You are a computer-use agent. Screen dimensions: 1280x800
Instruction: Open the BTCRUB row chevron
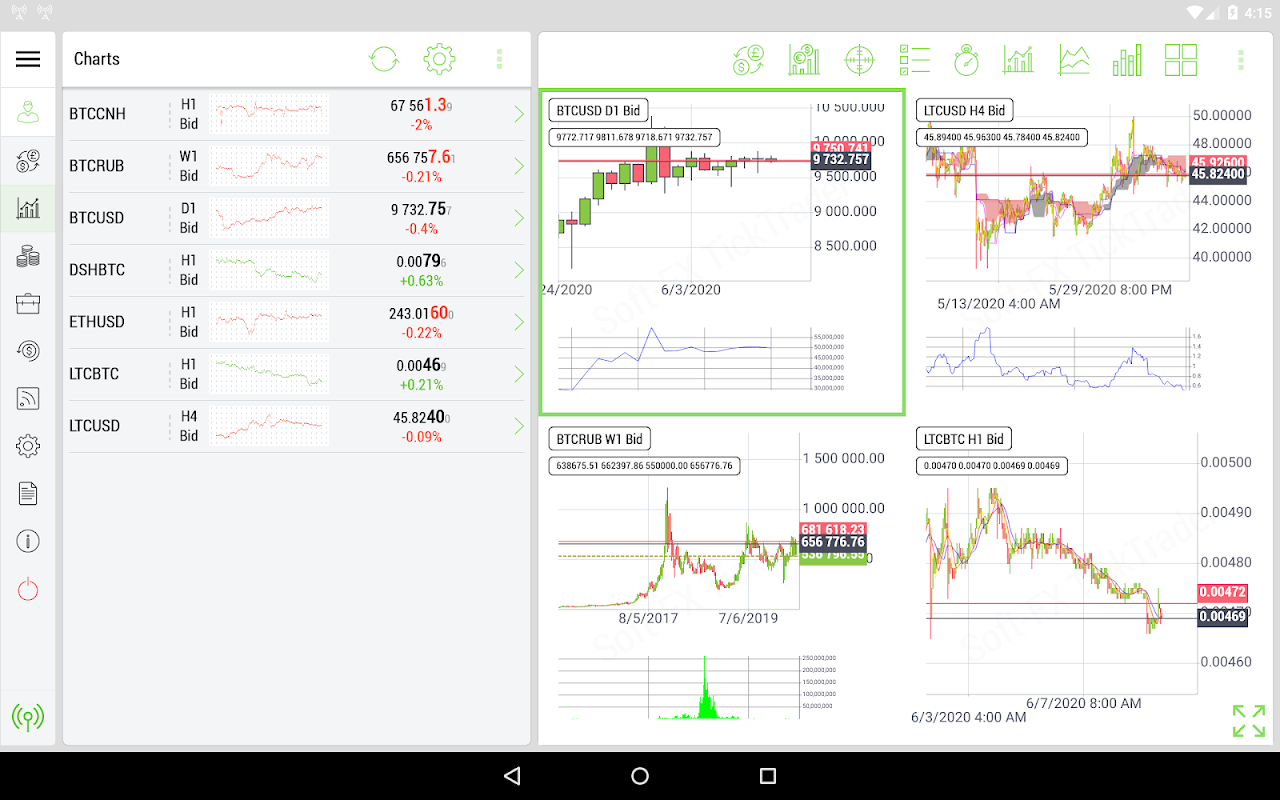519,166
